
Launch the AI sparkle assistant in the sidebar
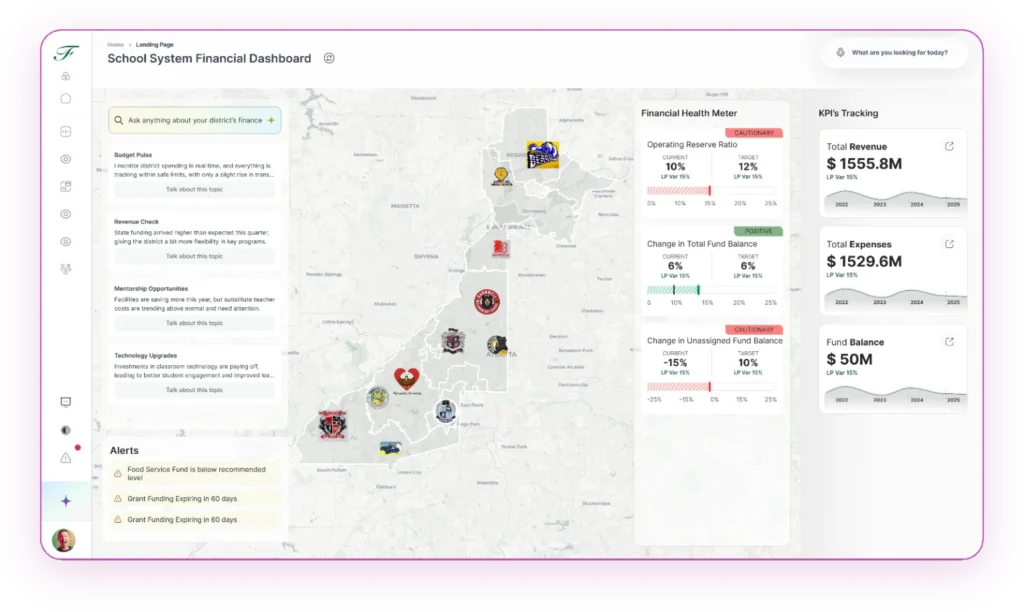66,501
